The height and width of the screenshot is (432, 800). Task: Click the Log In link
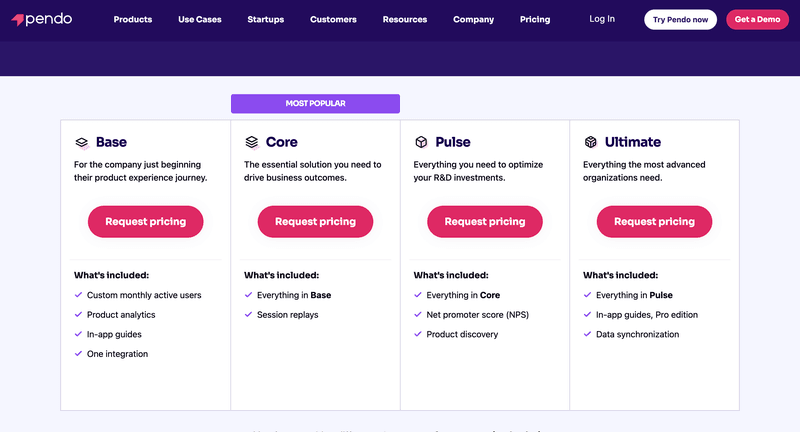[602, 19]
